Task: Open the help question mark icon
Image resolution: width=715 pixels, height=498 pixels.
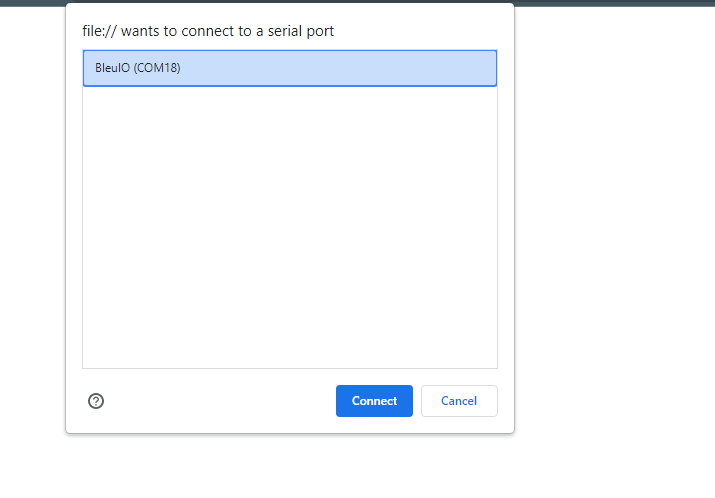Action: point(96,401)
